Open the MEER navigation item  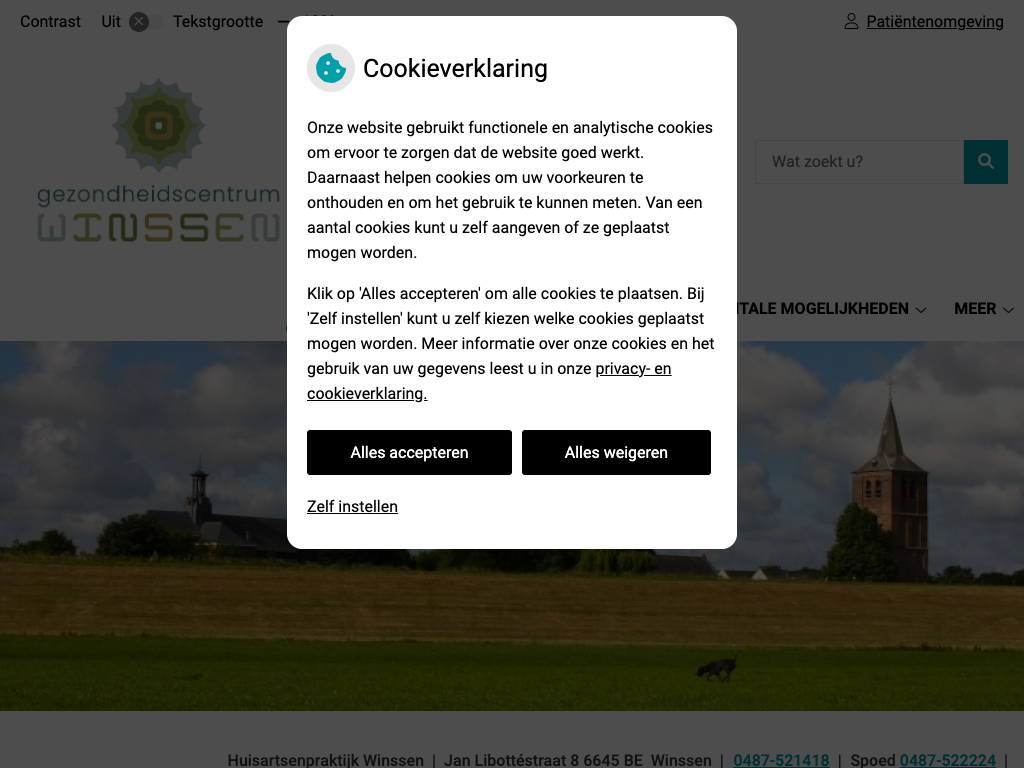coord(974,309)
